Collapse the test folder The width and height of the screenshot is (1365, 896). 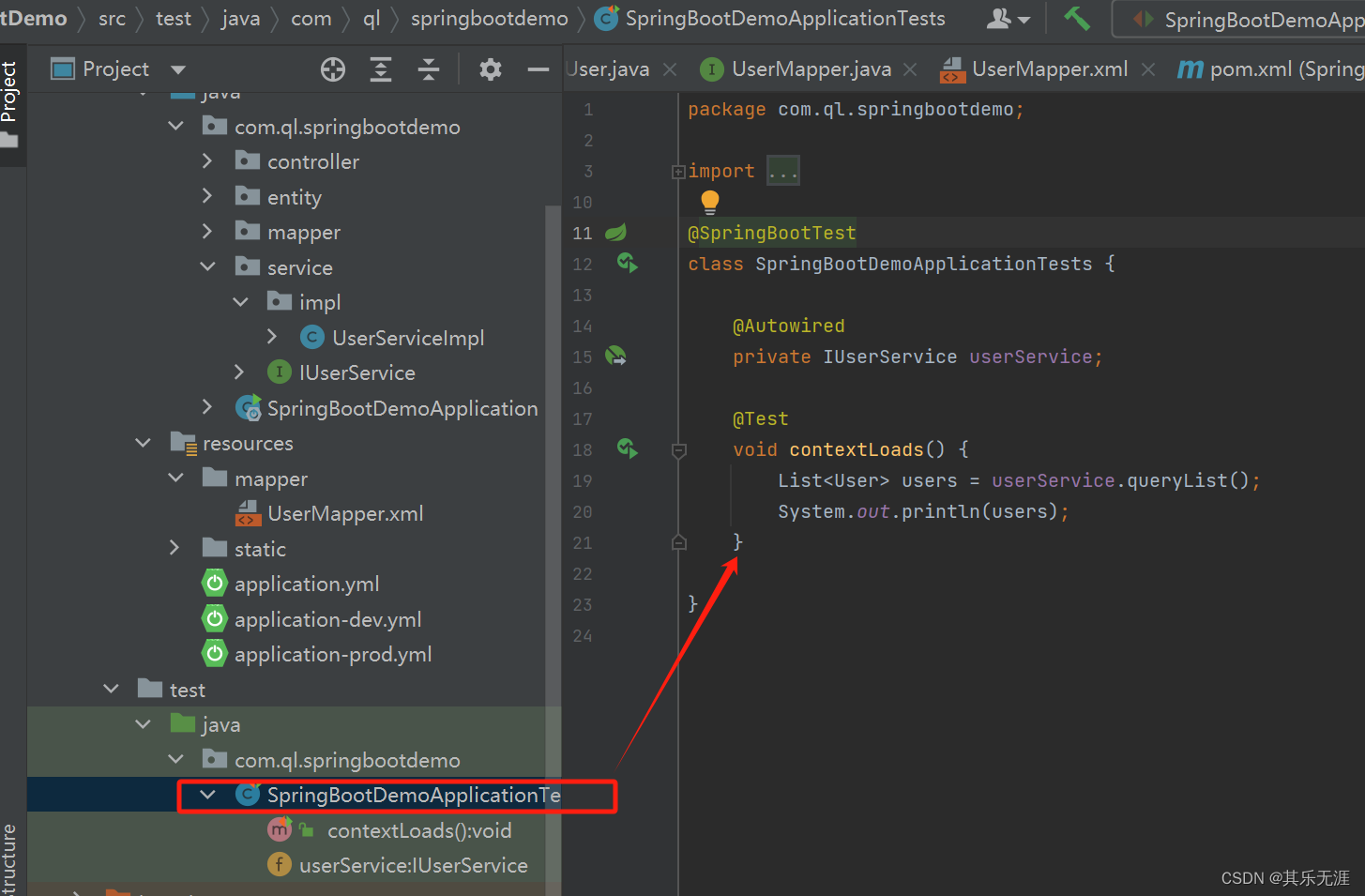point(111,689)
